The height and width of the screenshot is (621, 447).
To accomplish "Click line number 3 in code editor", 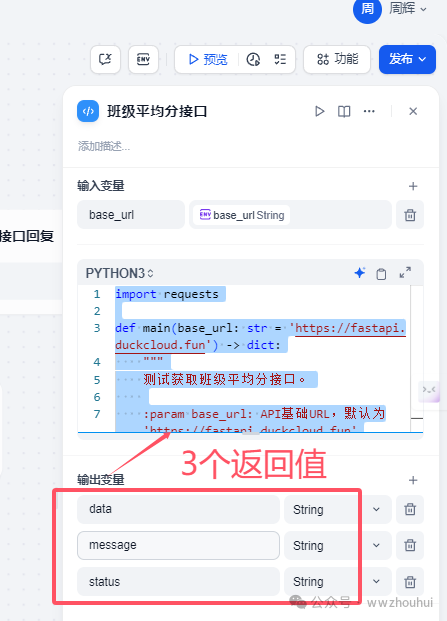I will (x=97, y=328).
